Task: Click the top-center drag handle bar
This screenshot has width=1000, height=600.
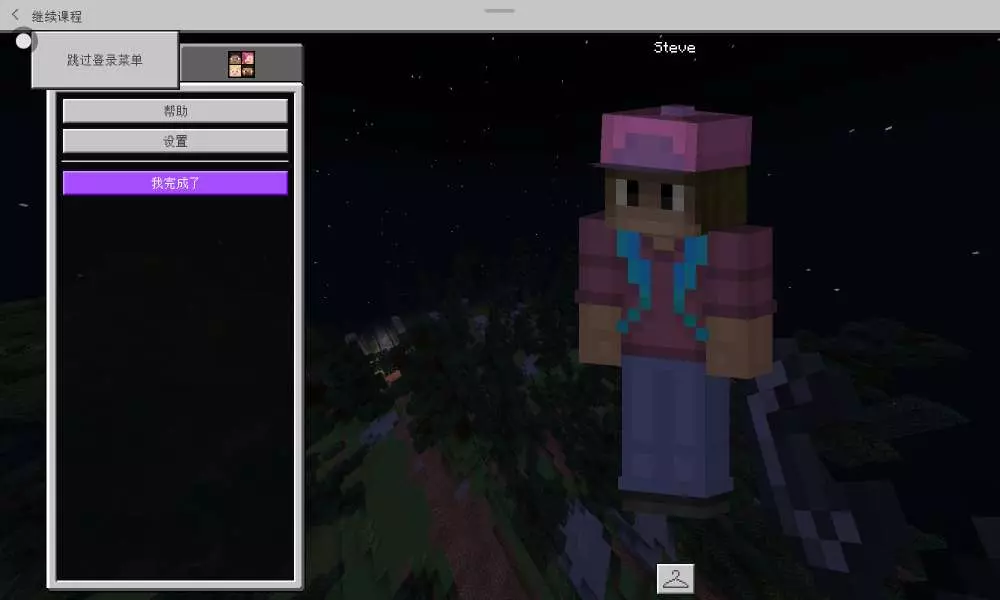Action: (x=499, y=10)
